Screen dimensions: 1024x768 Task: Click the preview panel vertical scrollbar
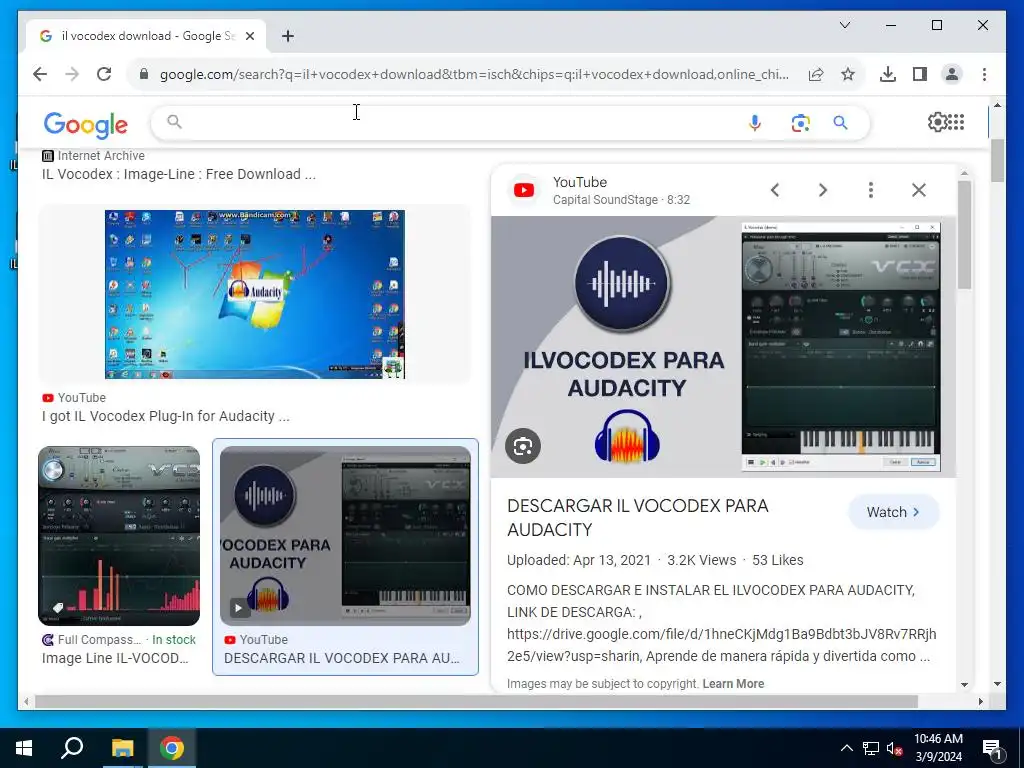965,235
